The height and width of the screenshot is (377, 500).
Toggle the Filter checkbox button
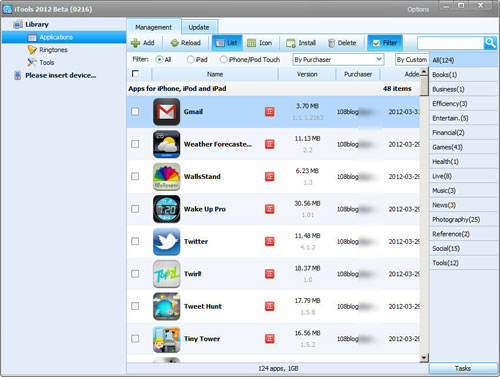click(x=385, y=43)
